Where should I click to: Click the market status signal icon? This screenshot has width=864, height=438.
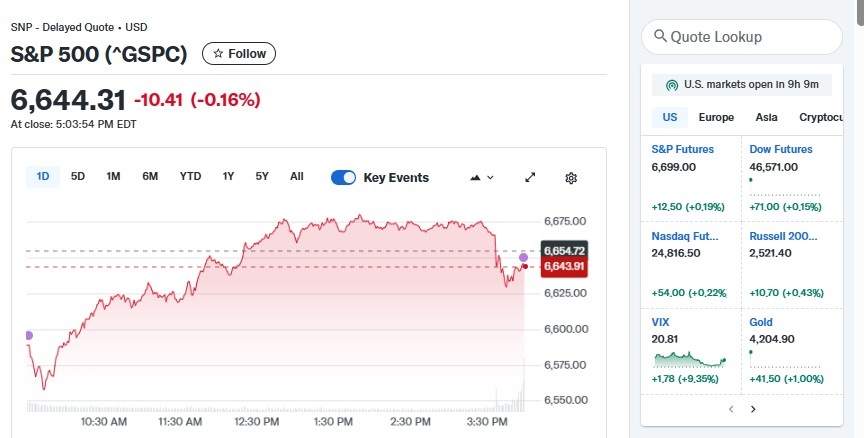tap(672, 85)
